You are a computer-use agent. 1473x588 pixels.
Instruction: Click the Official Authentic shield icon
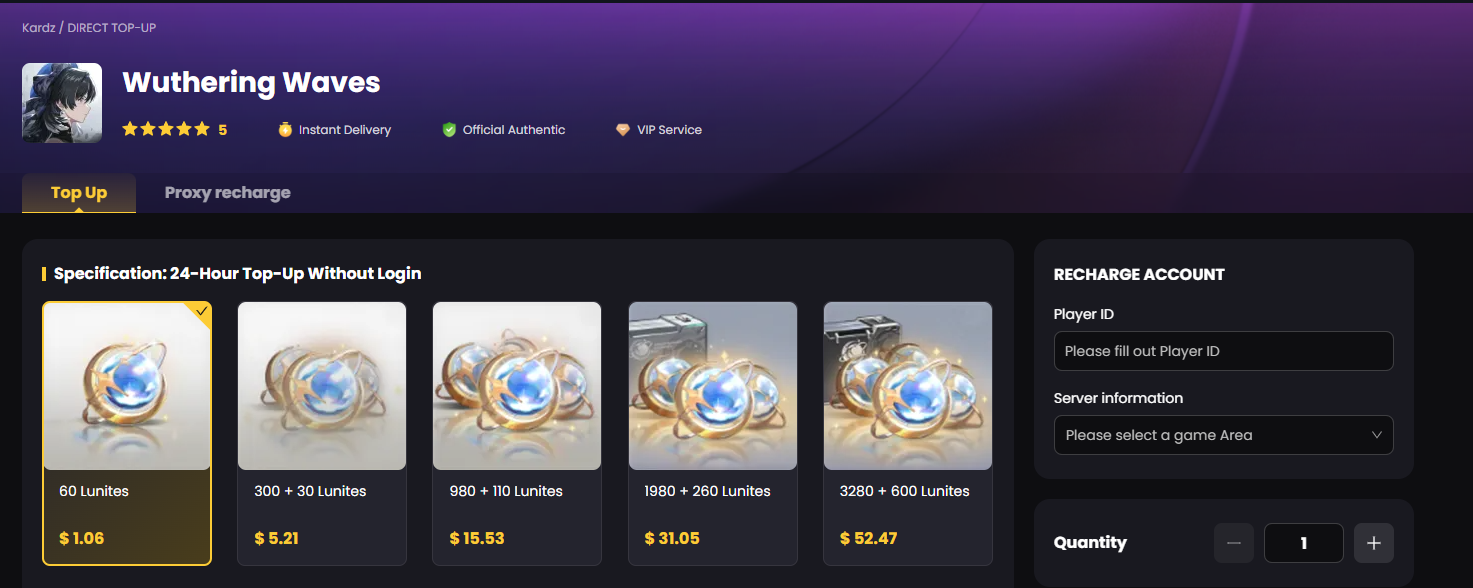coord(449,130)
